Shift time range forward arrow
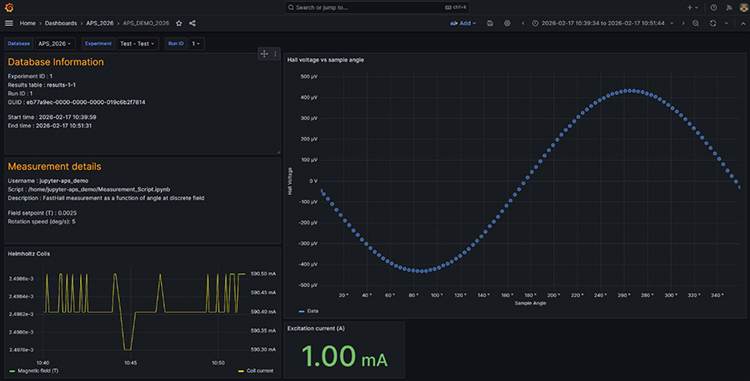Screen dimensions: 750x381 (x=683, y=23)
